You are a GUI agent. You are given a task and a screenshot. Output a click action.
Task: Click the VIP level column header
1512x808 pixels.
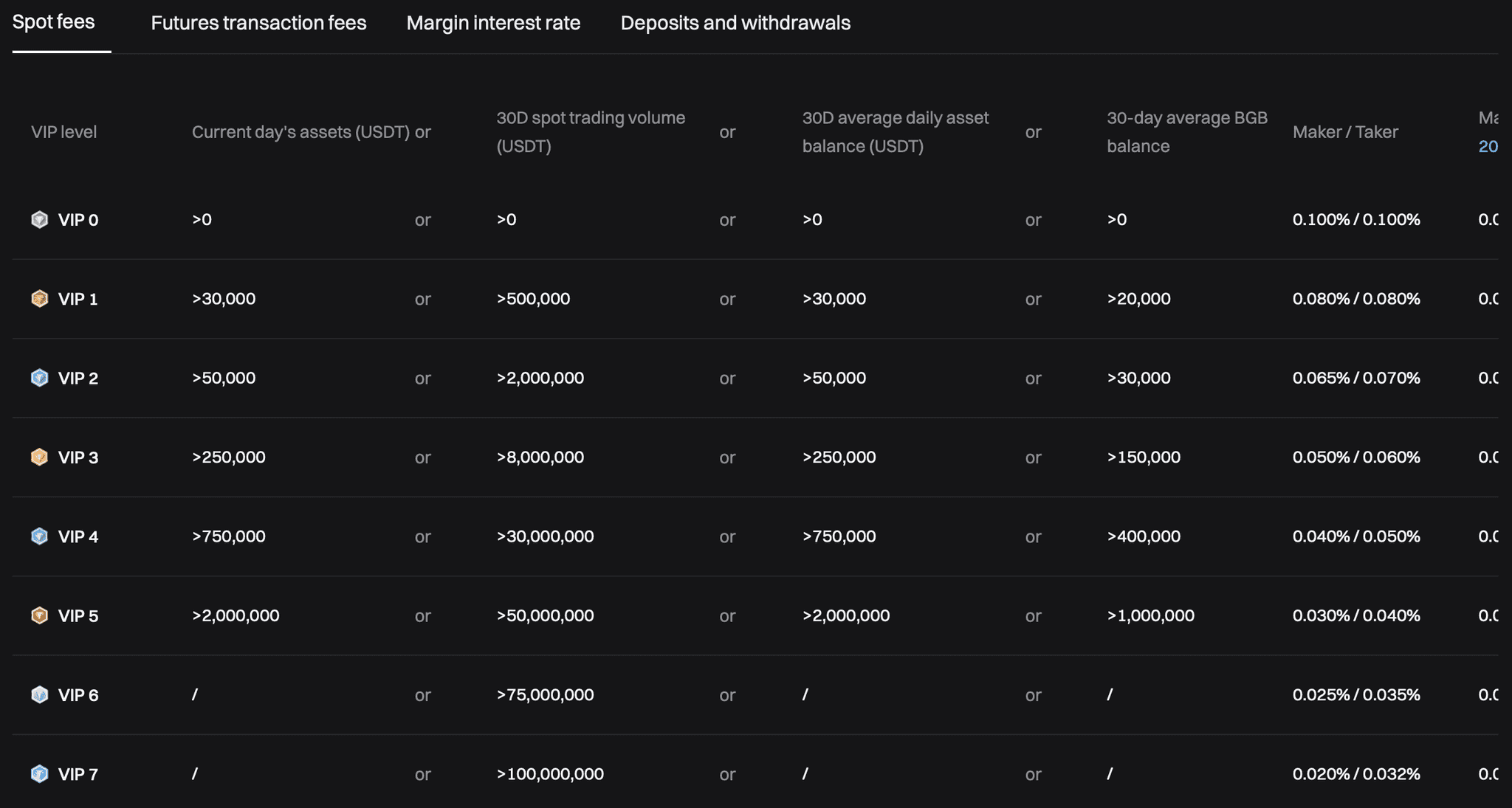(63, 131)
